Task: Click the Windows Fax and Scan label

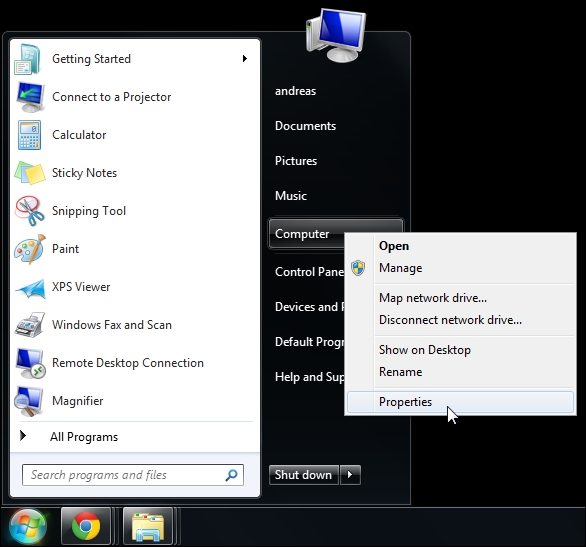Action: point(112,325)
